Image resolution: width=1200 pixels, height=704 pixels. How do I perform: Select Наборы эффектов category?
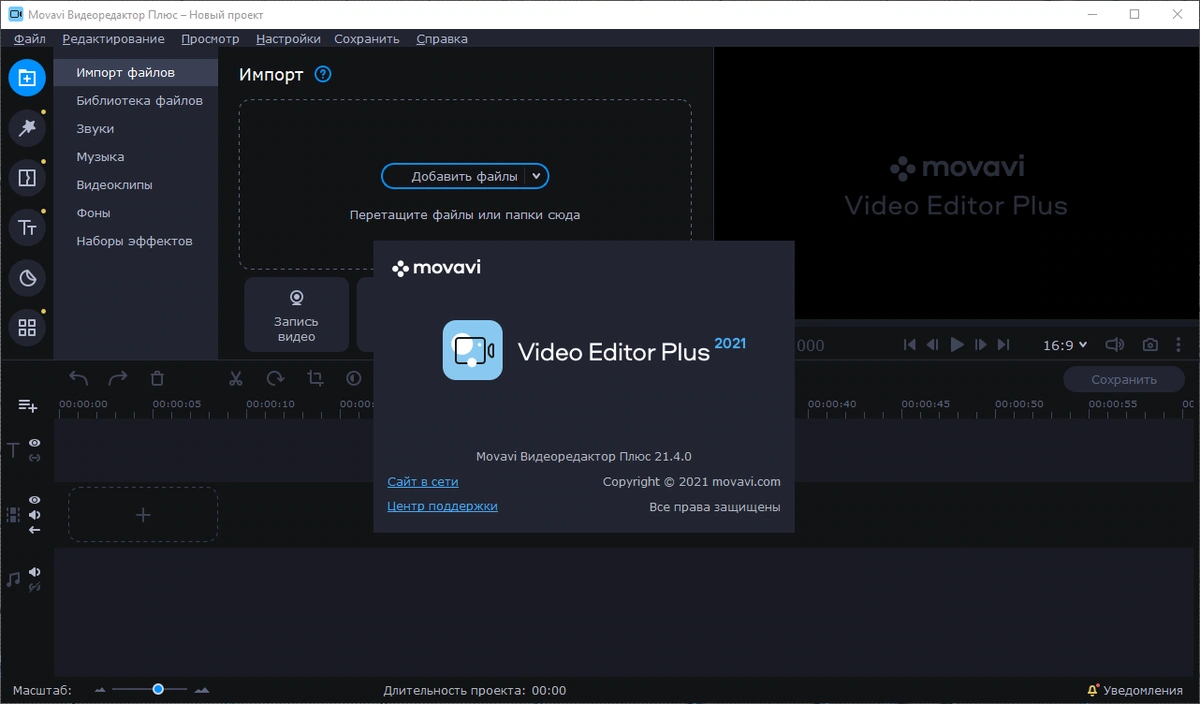[136, 241]
